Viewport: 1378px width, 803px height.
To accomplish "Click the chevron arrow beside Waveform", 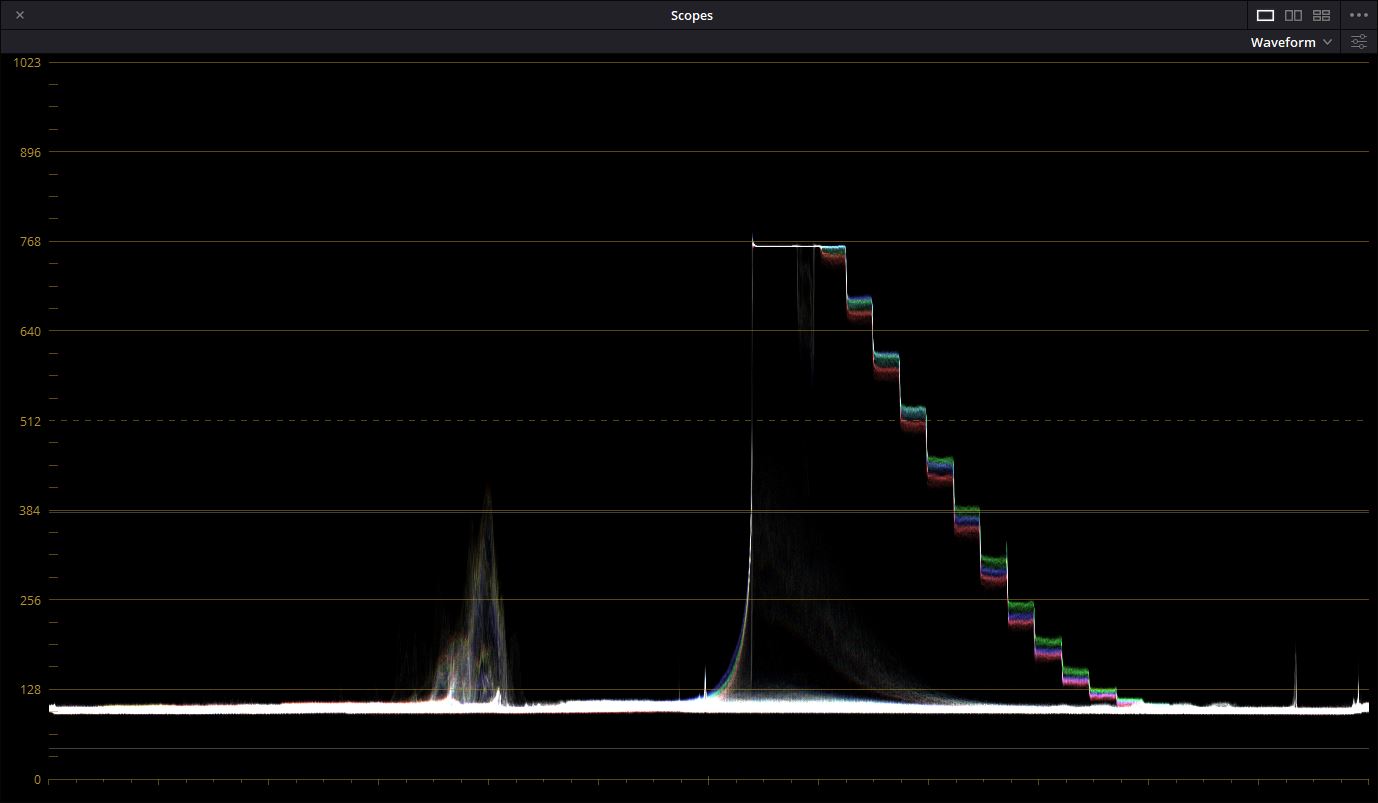I will (1327, 42).
